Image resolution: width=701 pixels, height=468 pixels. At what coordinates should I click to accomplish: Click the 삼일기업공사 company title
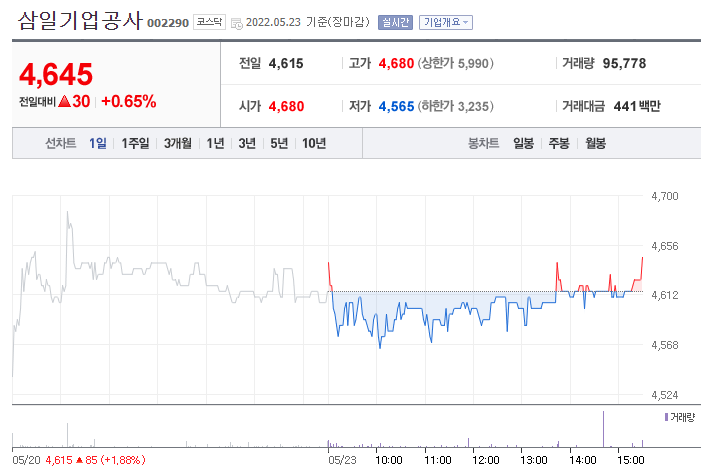coord(80,21)
